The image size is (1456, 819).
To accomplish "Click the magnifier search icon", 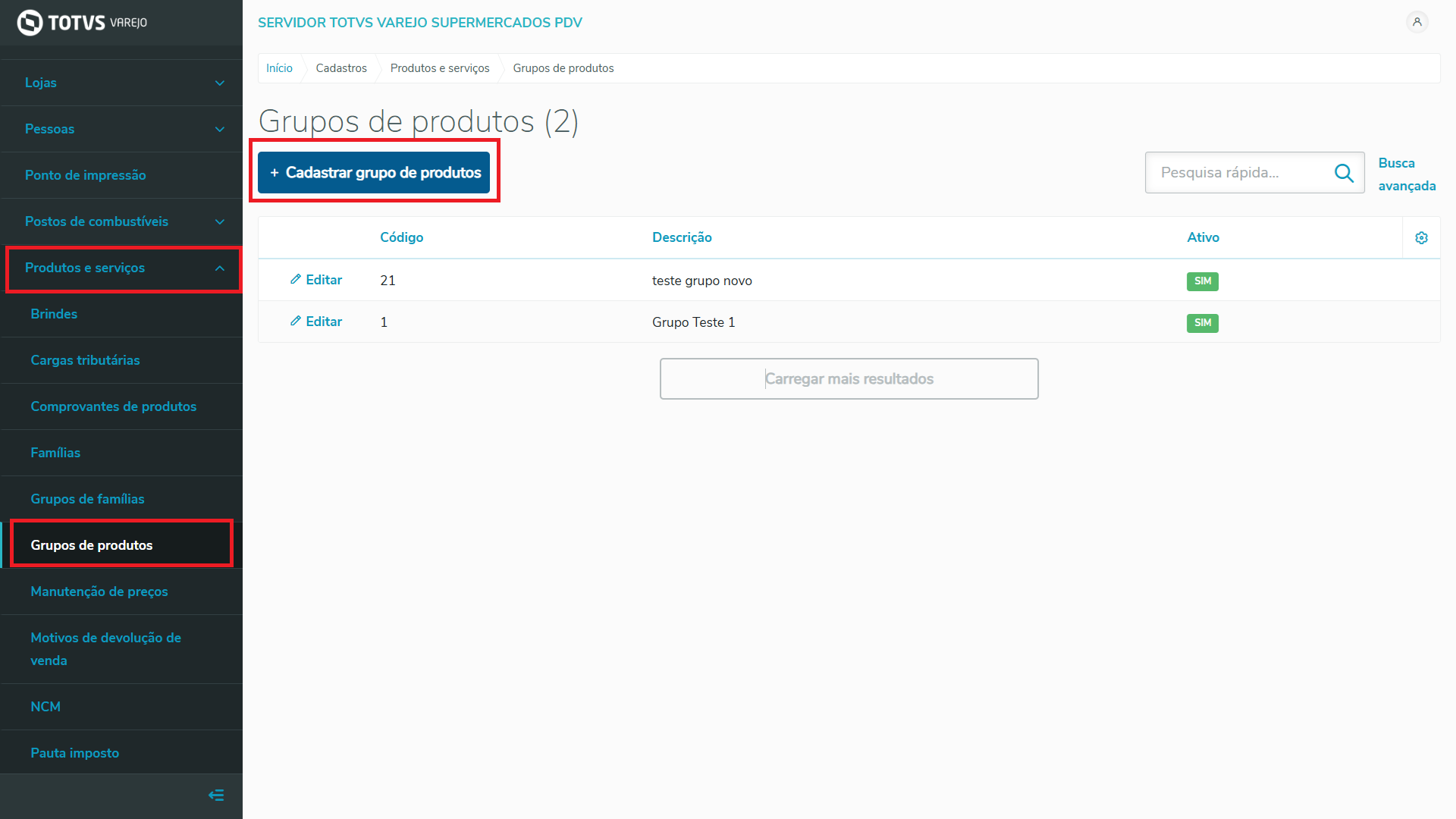I will point(1344,173).
